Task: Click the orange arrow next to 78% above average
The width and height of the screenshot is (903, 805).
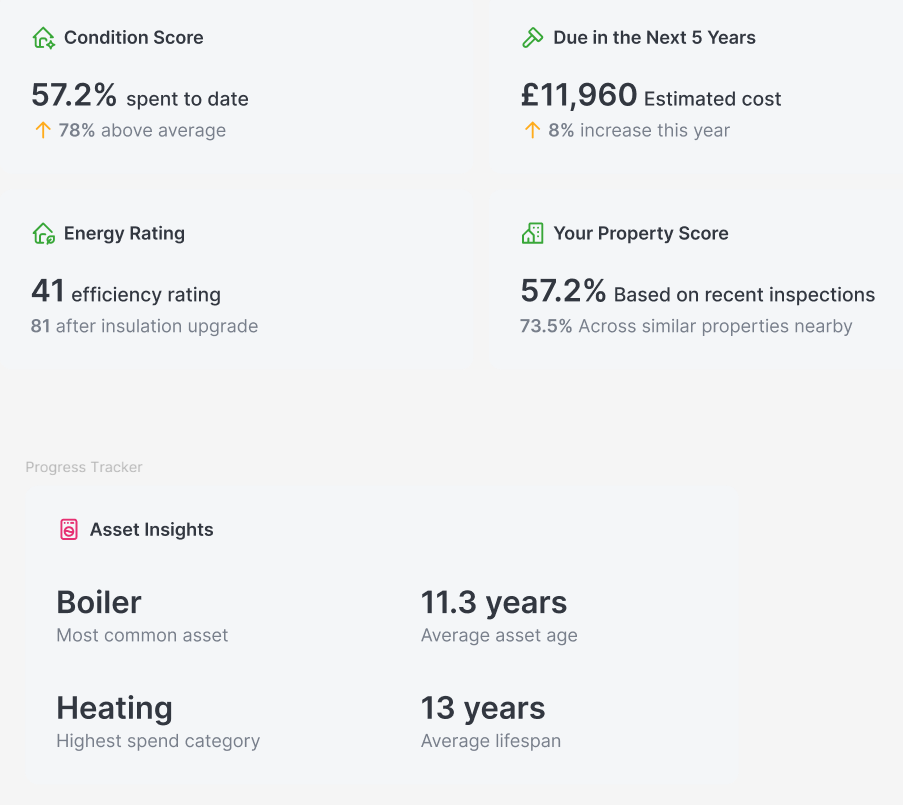Action: (43, 130)
